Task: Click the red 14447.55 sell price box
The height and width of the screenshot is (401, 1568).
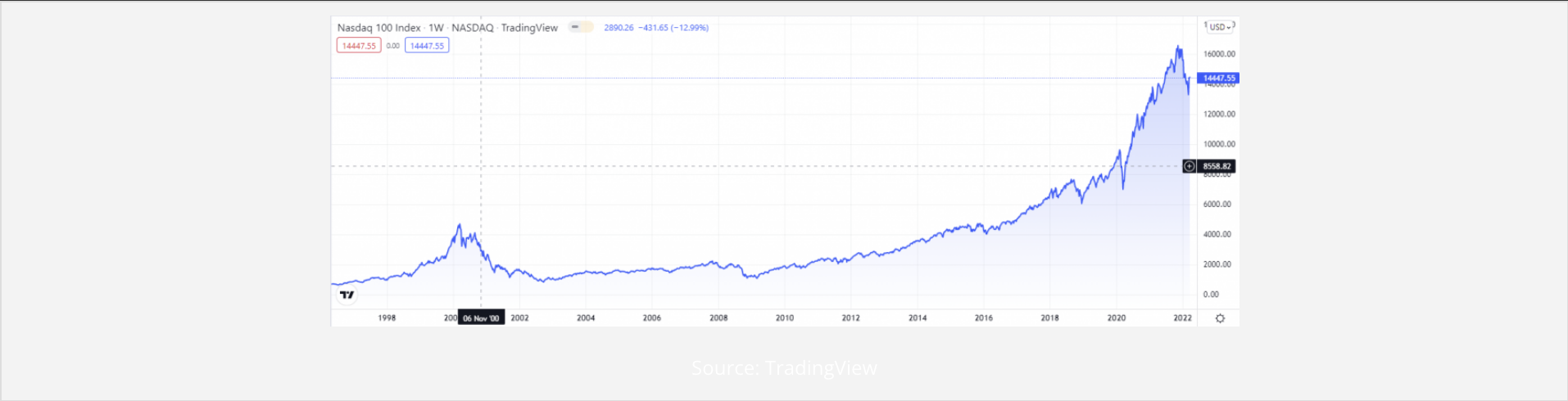Action: 359,46
